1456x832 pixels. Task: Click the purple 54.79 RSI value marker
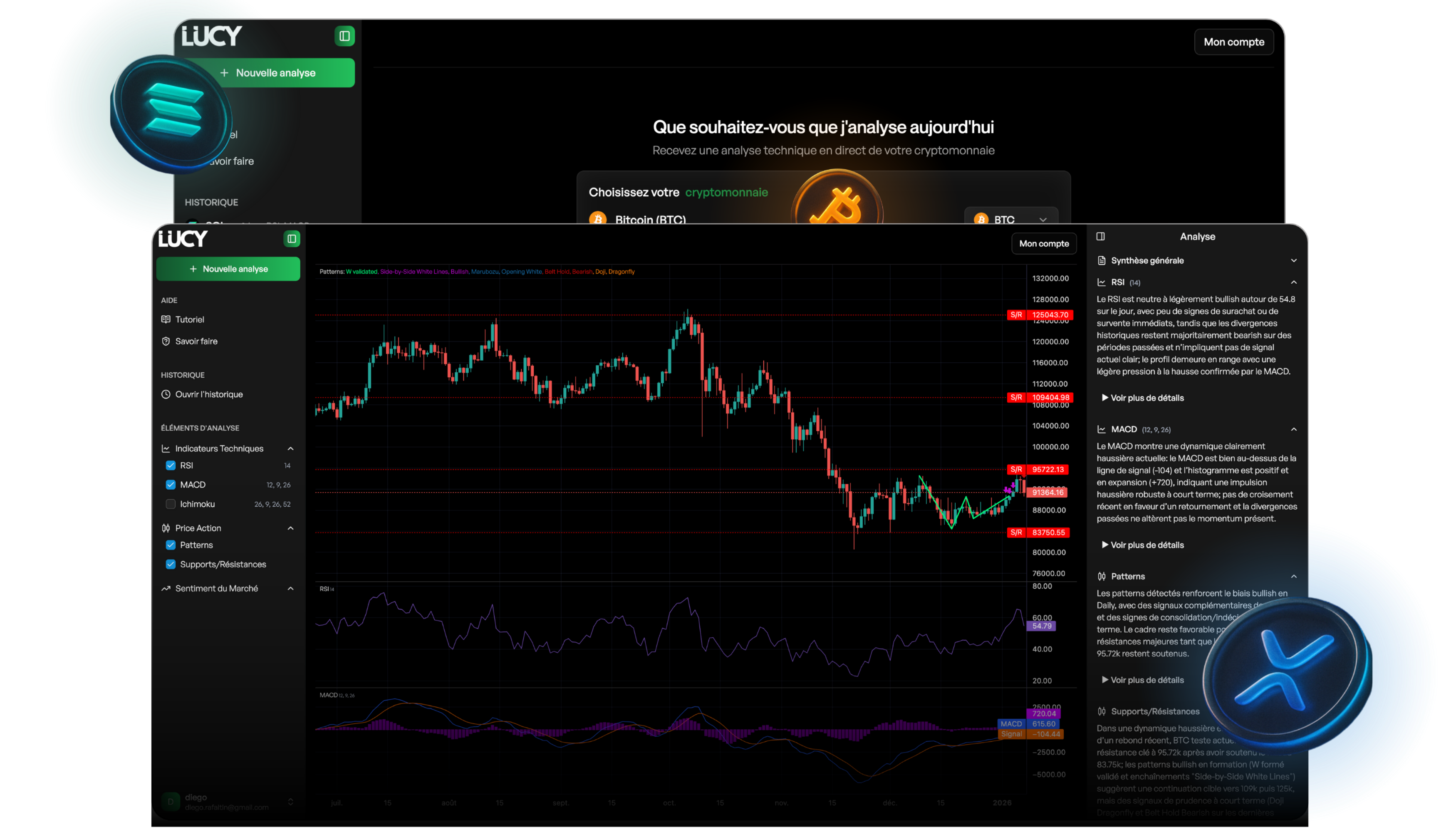[1042, 626]
